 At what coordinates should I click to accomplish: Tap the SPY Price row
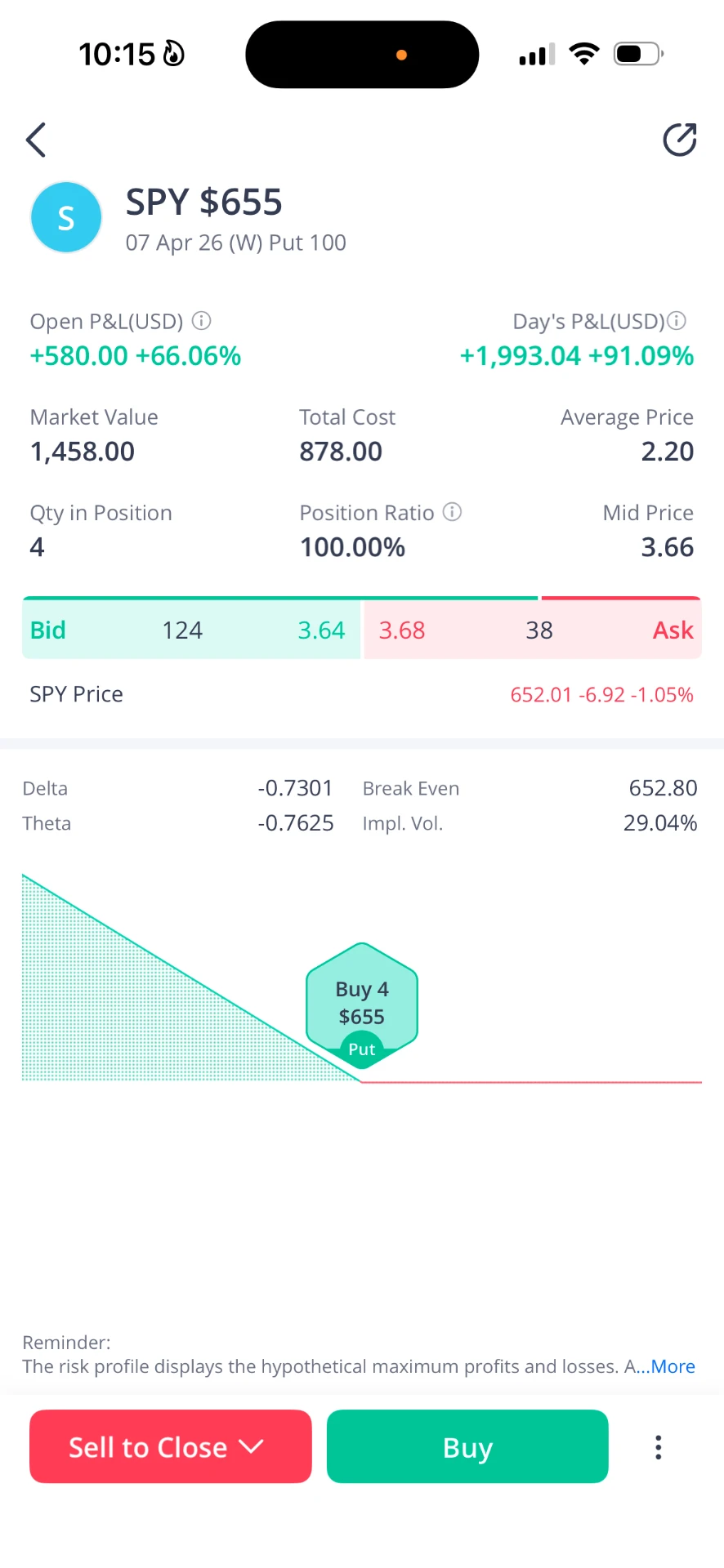click(x=362, y=694)
